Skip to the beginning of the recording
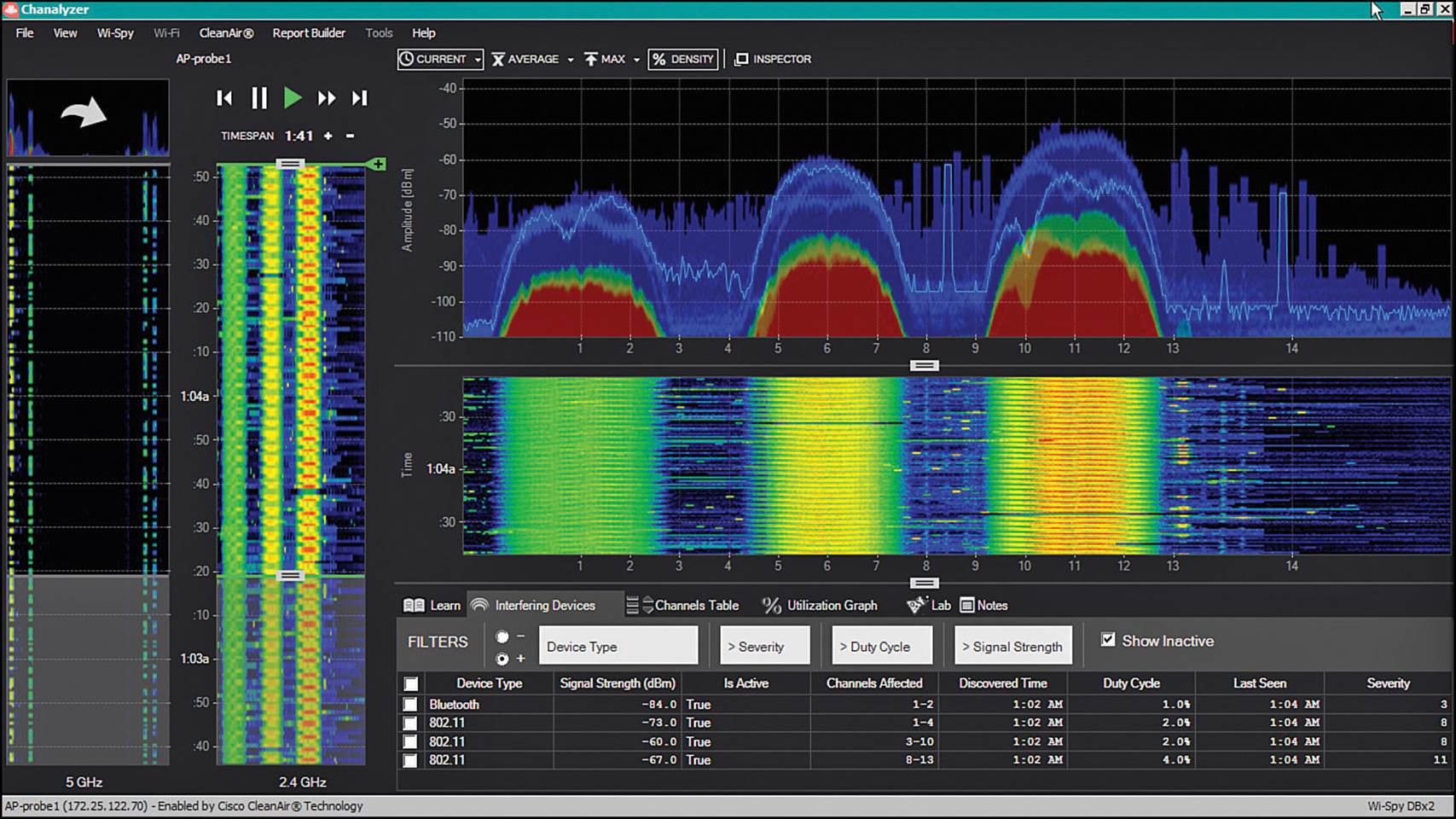 (x=224, y=98)
